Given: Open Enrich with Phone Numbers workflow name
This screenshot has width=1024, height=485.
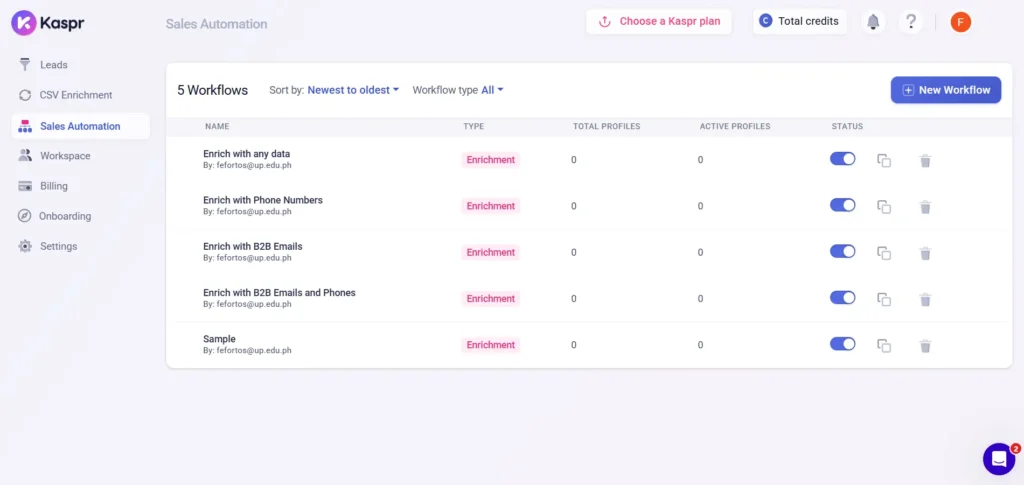Looking at the screenshot, I should [x=263, y=200].
